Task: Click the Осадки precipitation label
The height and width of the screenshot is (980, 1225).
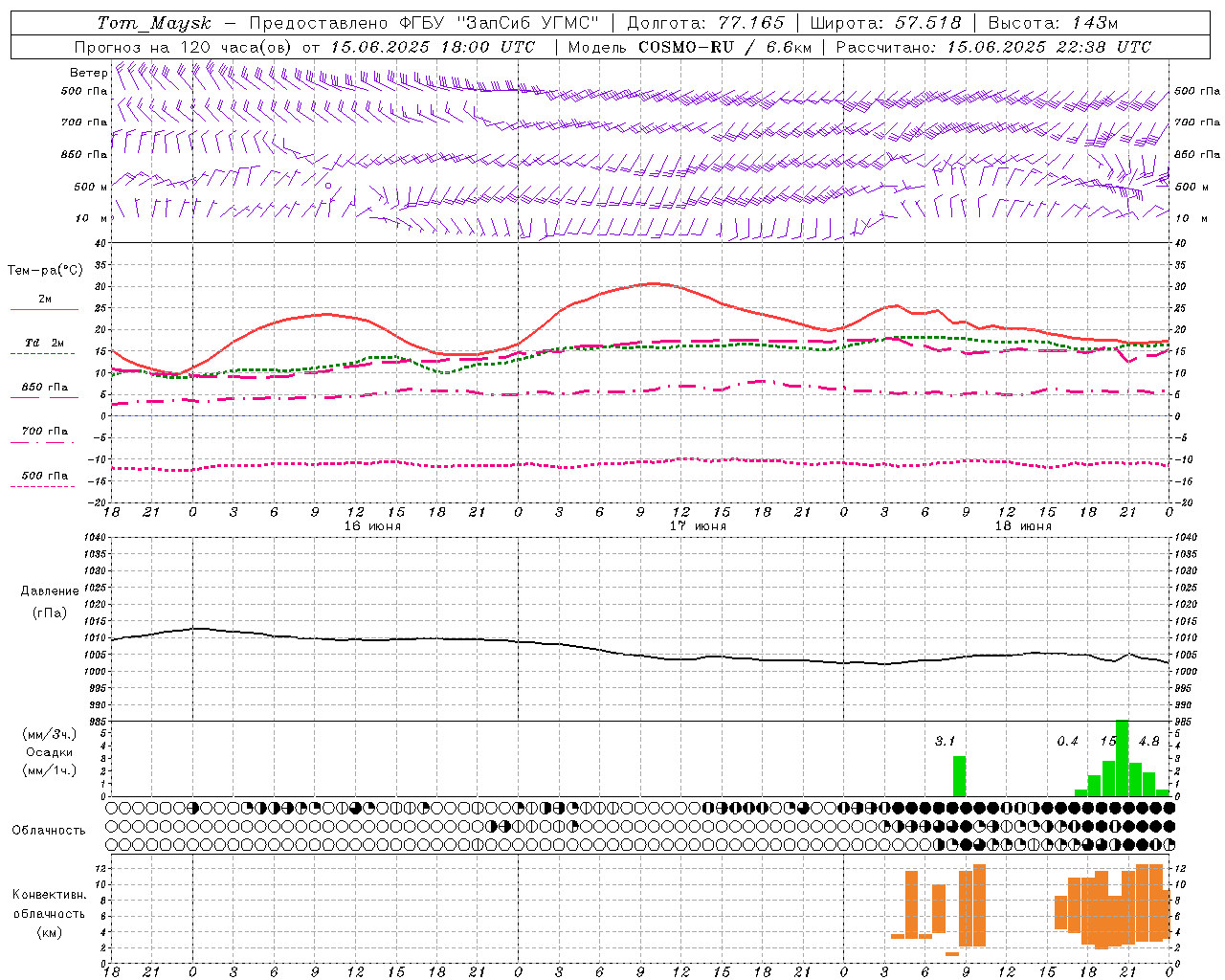Action: point(50,752)
